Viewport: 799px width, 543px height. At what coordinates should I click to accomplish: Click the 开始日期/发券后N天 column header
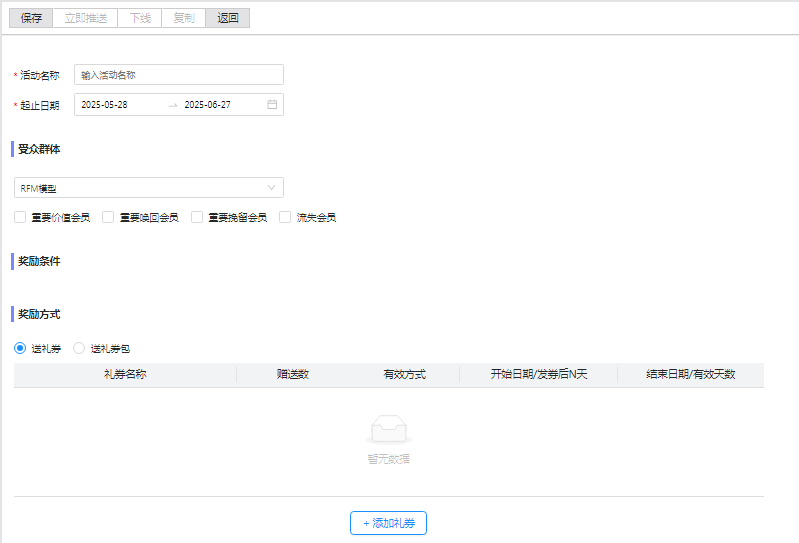(x=539, y=374)
